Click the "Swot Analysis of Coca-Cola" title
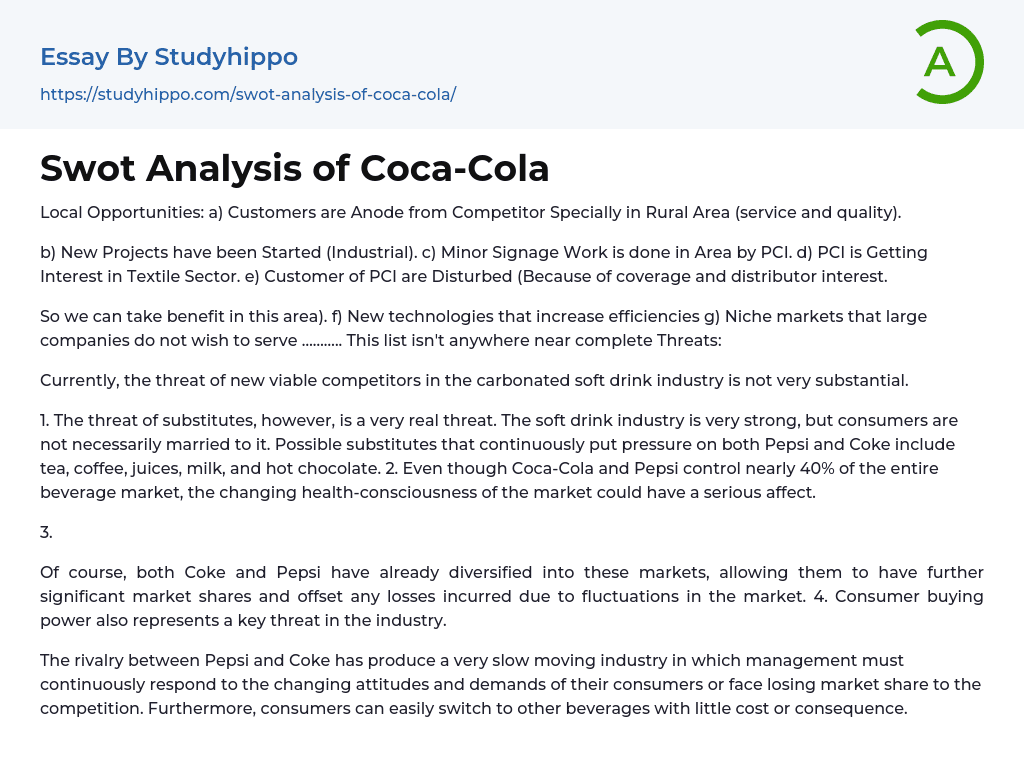1024x777 pixels. (x=295, y=168)
